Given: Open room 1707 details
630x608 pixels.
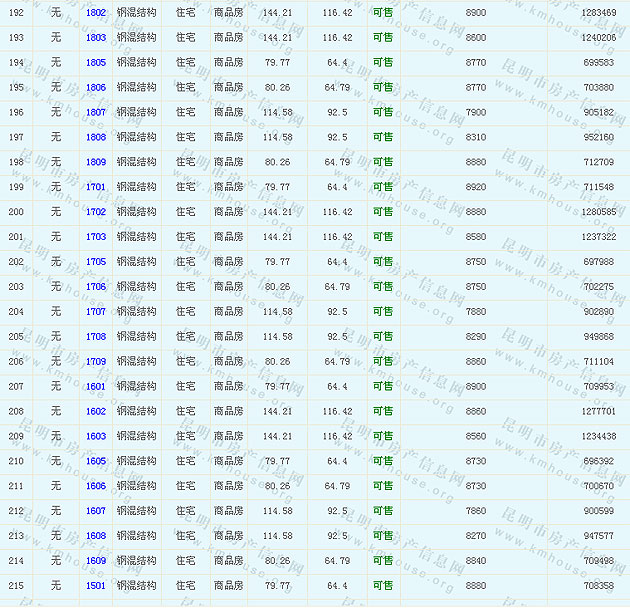Looking at the screenshot, I should click(96, 311).
